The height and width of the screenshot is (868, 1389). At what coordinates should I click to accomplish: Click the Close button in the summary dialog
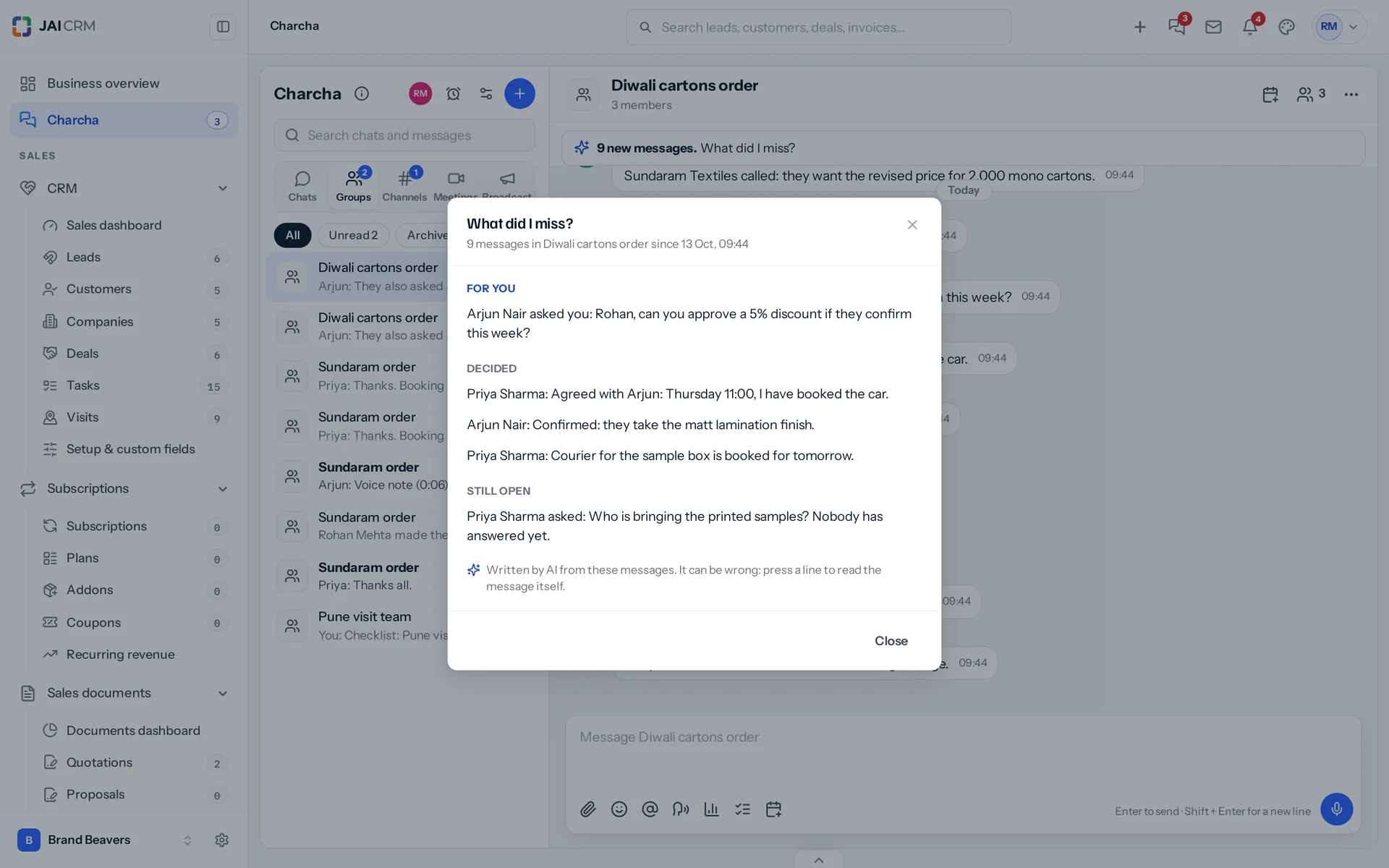[891, 641]
